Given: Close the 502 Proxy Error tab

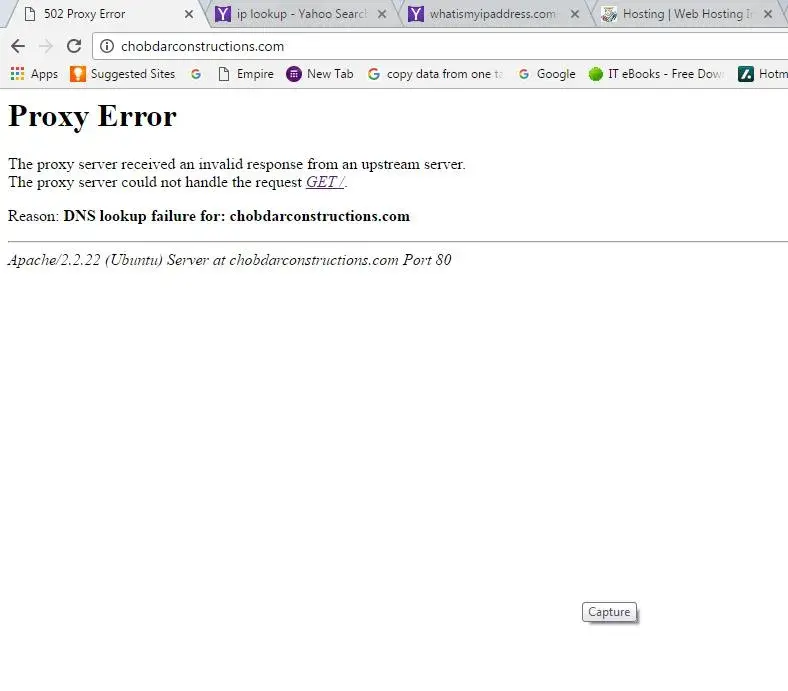Looking at the screenshot, I should point(189,14).
